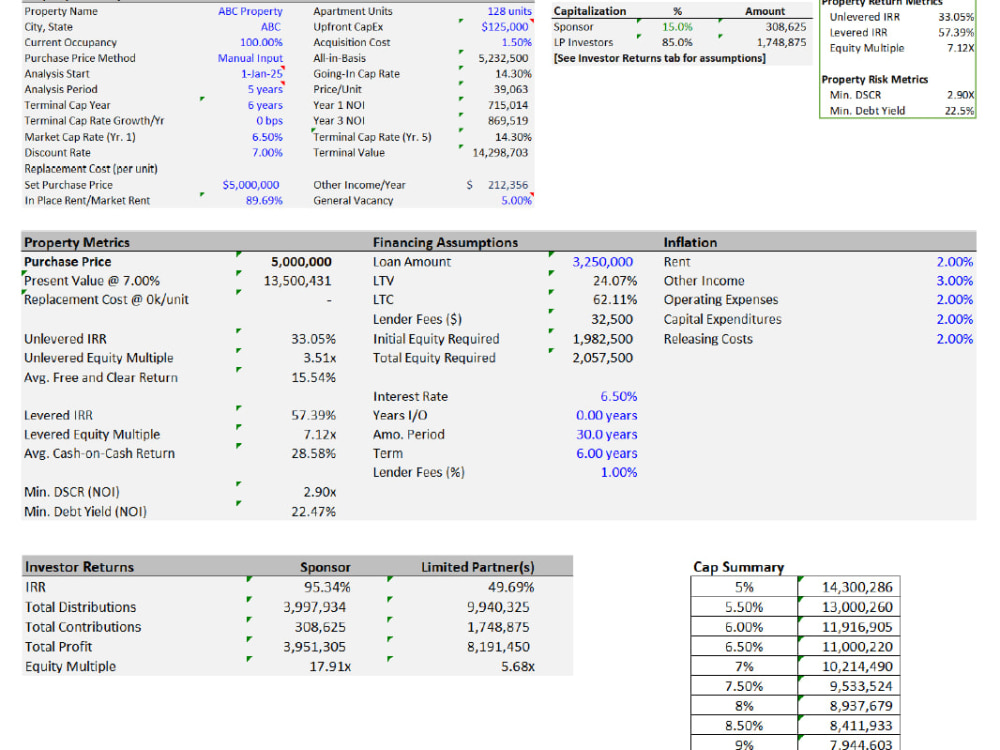Select the Rent inflation value 2.00%
The image size is (1000, 750).
955,262
